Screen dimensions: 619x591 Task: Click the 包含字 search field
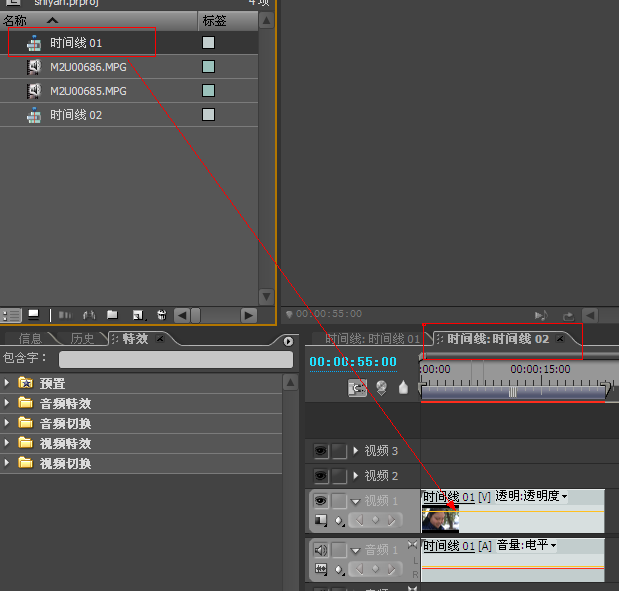tap(176, 359)
